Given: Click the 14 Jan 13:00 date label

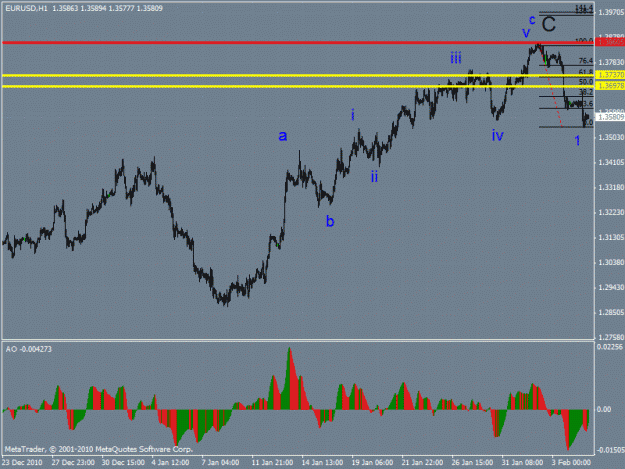Looking at the screenshot, I should click(322, 462).
